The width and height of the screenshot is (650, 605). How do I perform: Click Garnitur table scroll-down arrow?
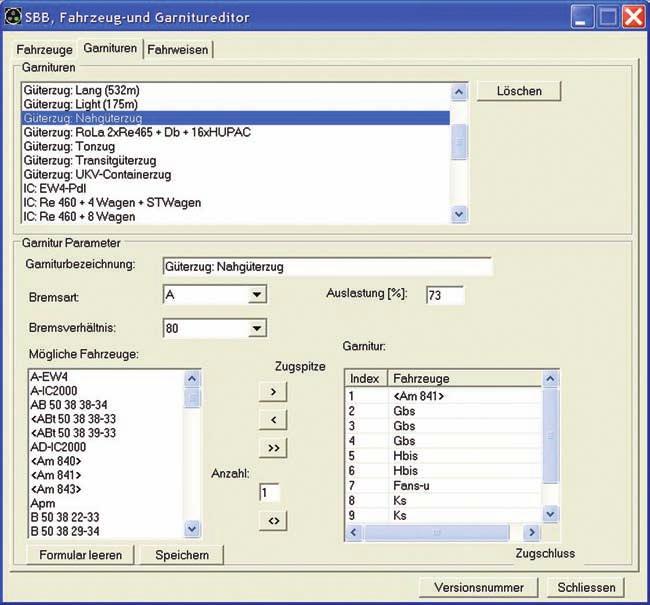551,515
